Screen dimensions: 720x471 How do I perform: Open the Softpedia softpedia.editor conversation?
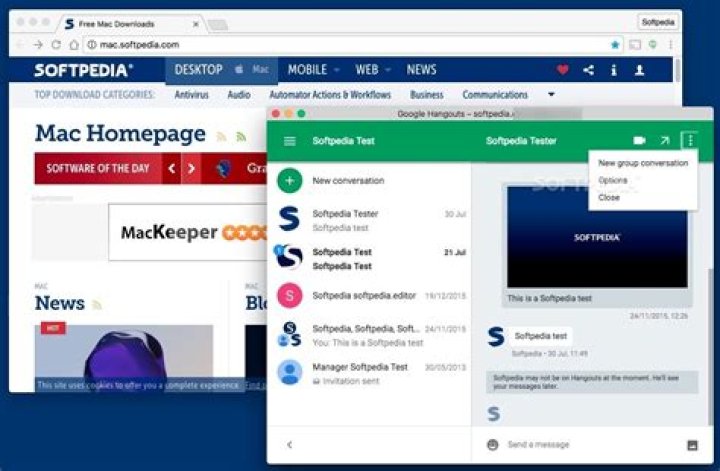pyautogui.click(x=370, y=296)
